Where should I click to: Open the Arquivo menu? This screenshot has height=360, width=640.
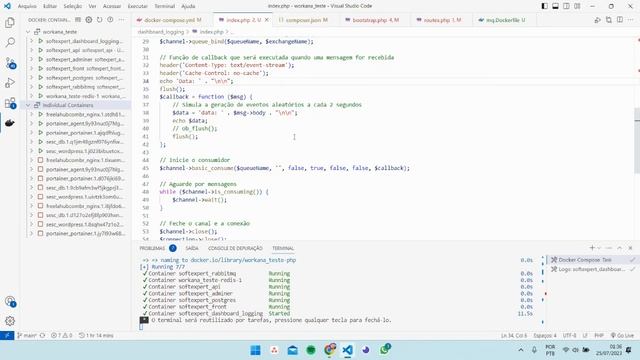[x=27, y=6]
